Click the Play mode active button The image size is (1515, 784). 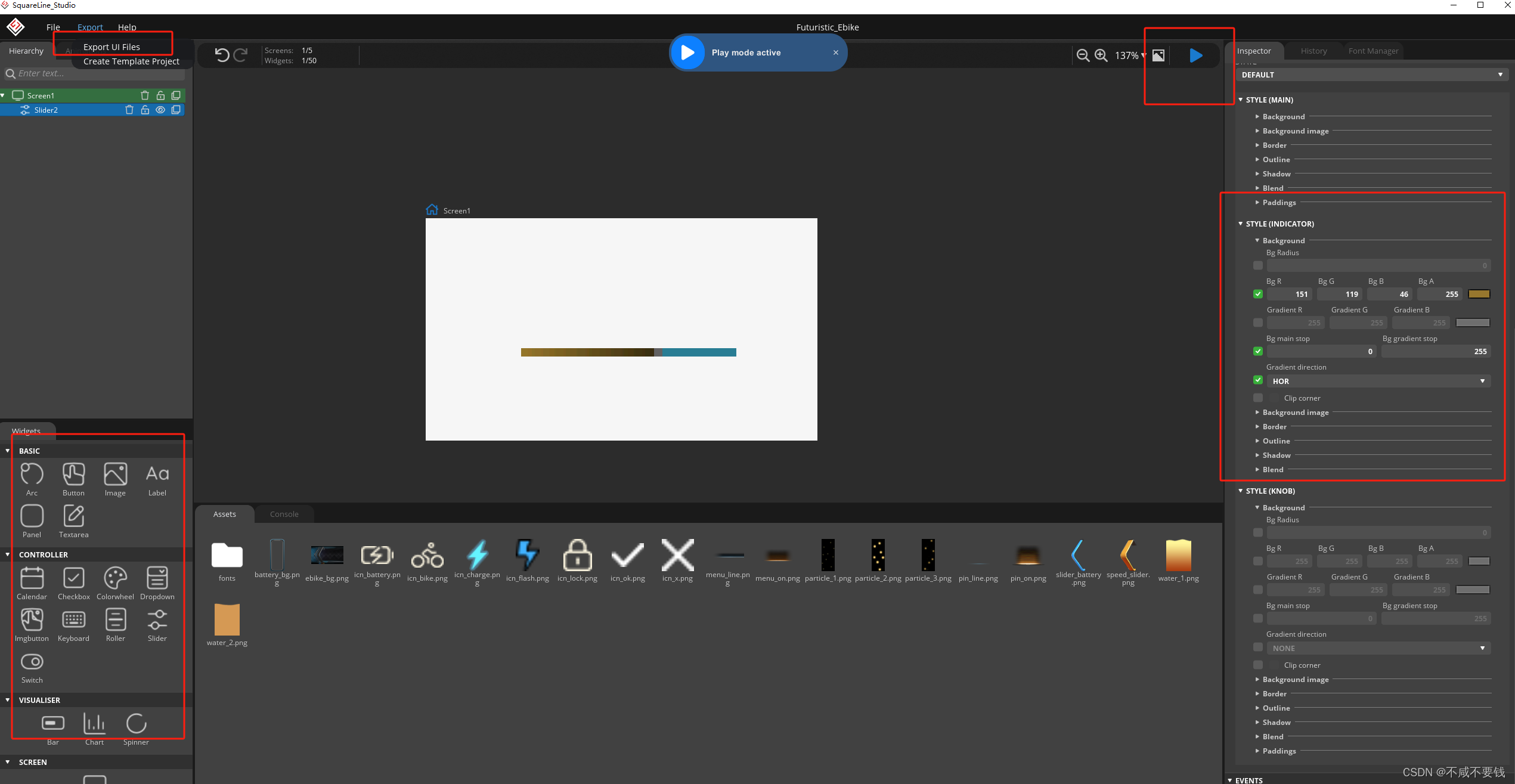pyautogui.click(x=756, y=53)
